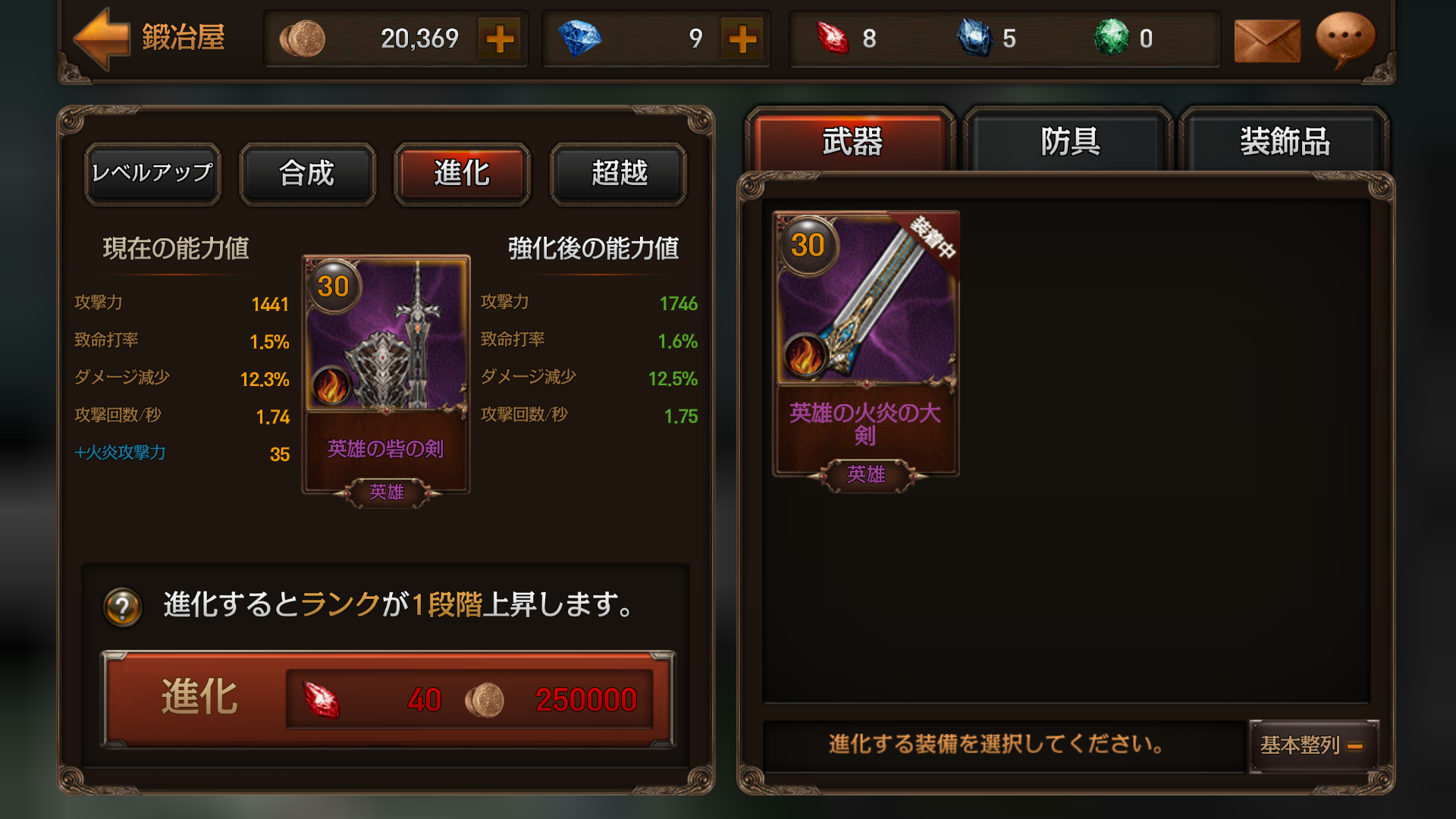Tap the orange back arrow icon
Image resolution: width=1456 pixels, height=819 pixels.
pyautogui.click(x=102, y=38)
